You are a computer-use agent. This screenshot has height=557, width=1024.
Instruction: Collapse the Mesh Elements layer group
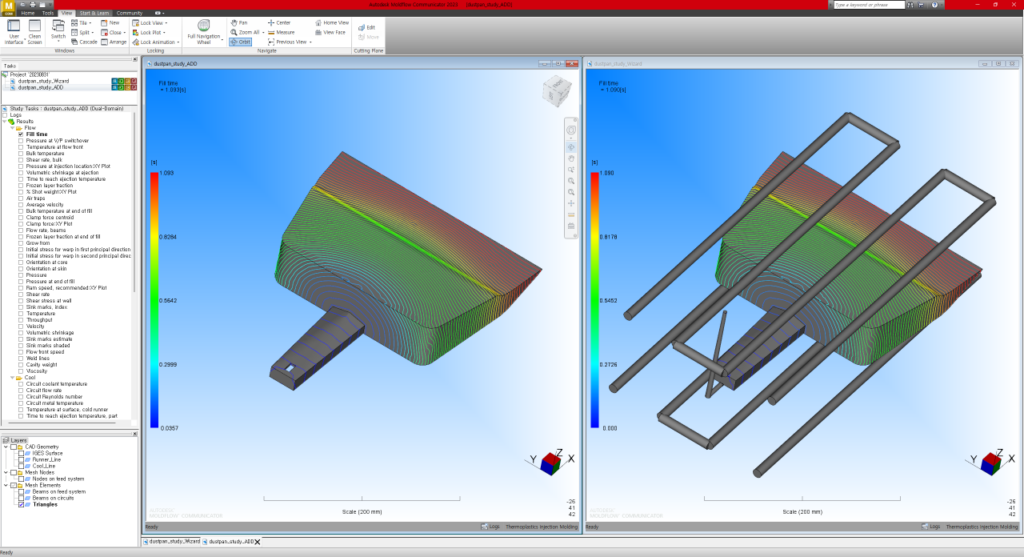6,485
